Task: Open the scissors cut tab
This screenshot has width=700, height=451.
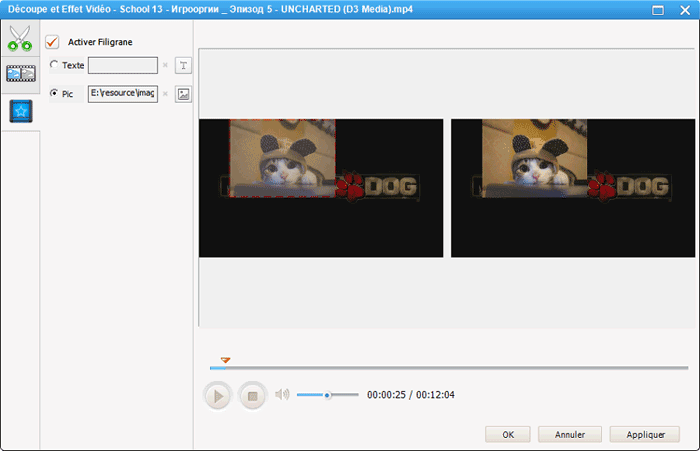Action: (x=20, y=38)
